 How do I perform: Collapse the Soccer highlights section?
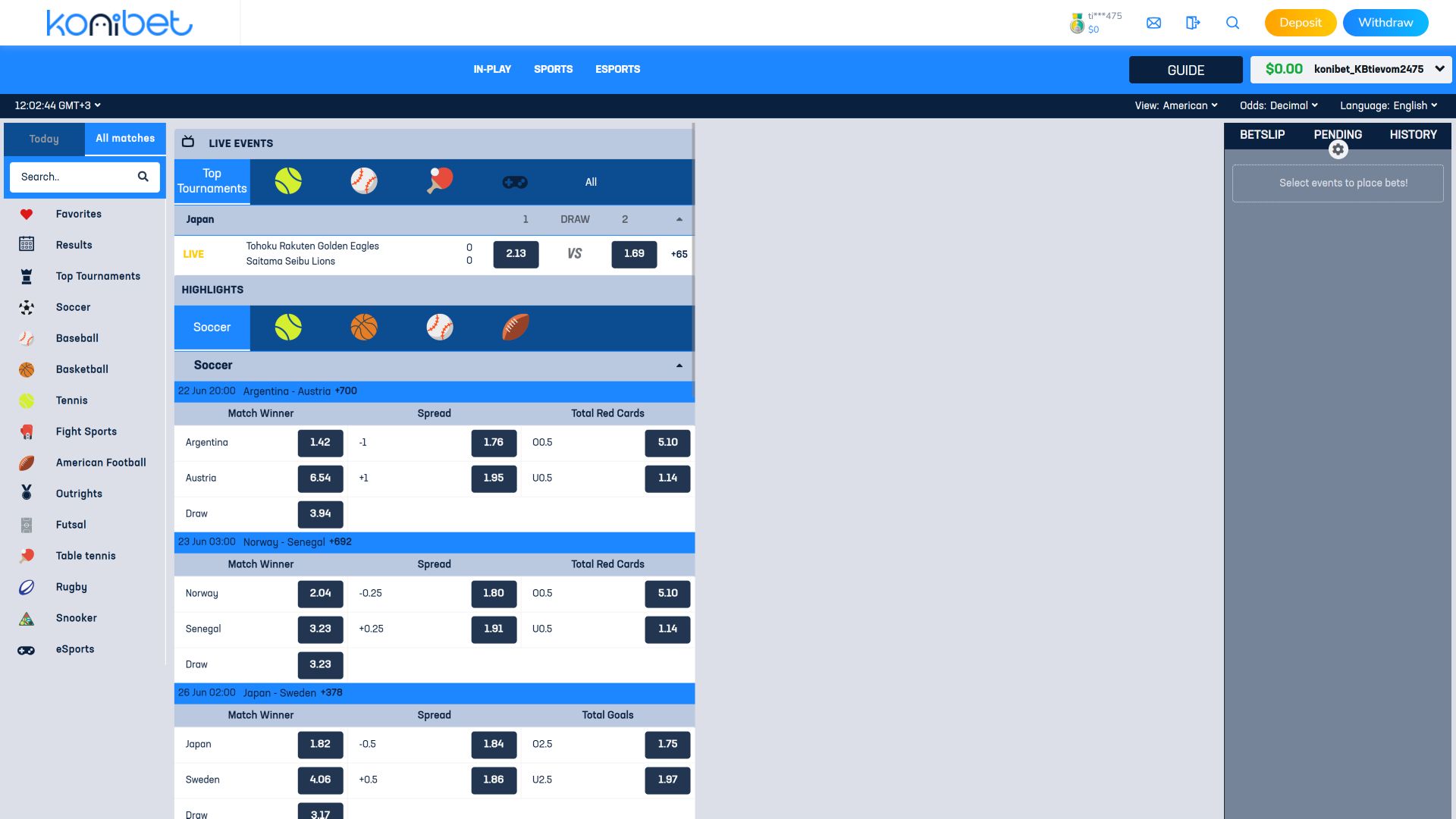679,366
